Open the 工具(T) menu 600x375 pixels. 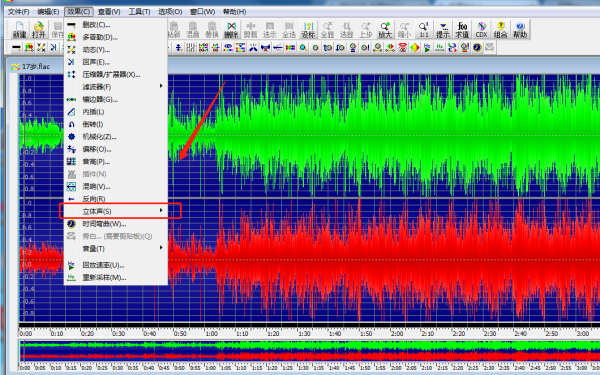[x=139, y=12]
